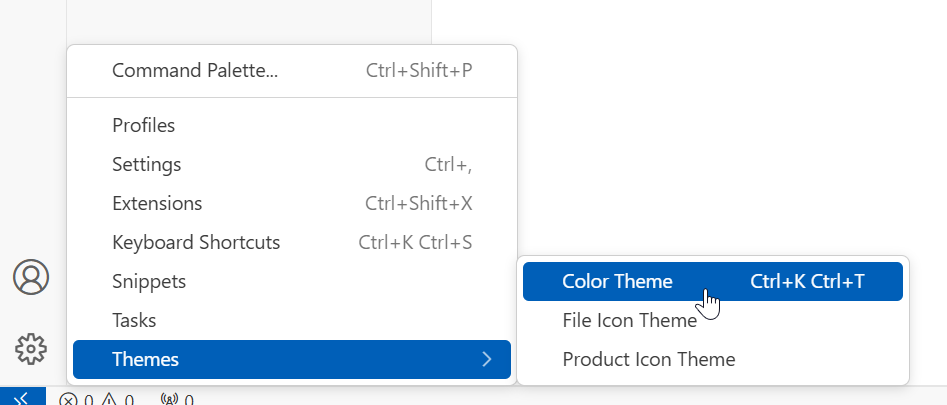Click the Manage gear icon
Viewport: 947px width, 405px height.
[31, 348]
